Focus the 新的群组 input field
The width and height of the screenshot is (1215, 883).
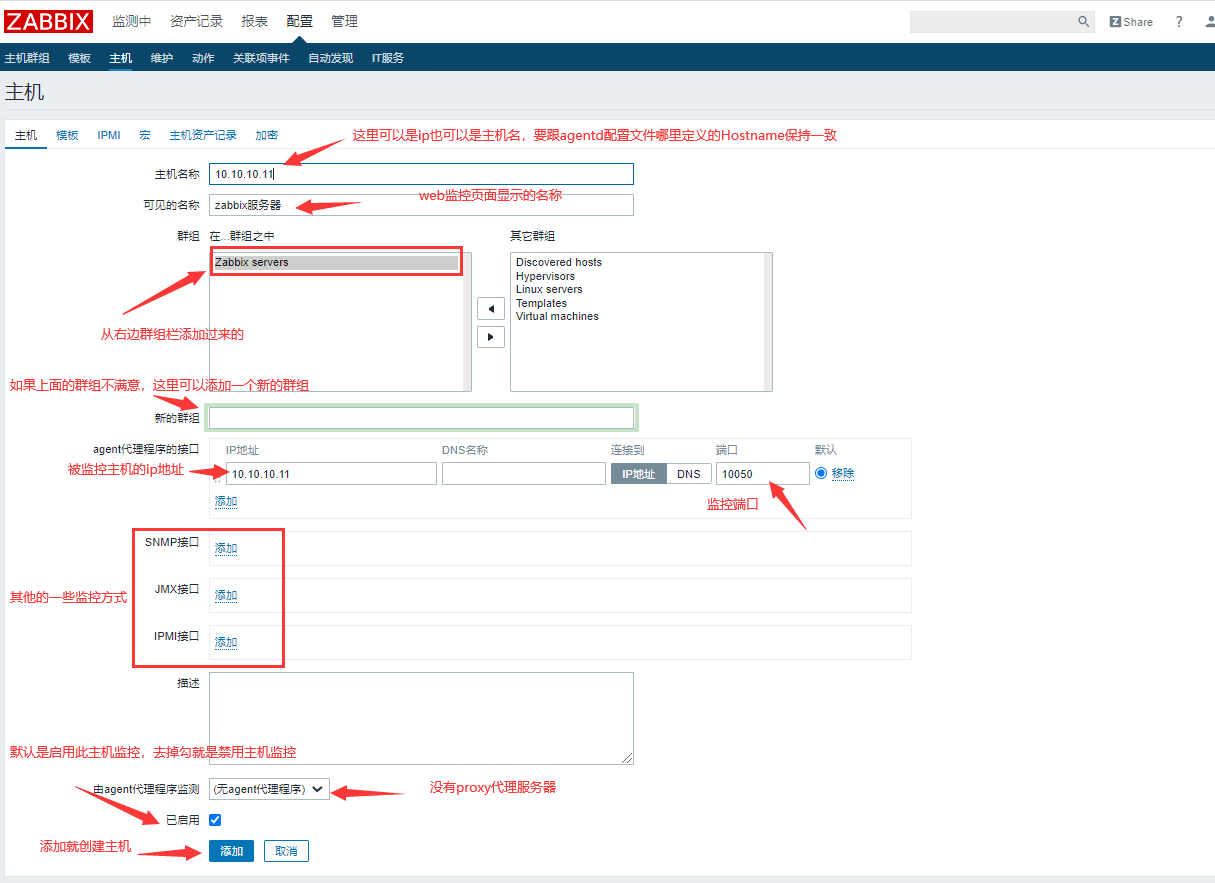pyautogui.click(x=421, y=418)
